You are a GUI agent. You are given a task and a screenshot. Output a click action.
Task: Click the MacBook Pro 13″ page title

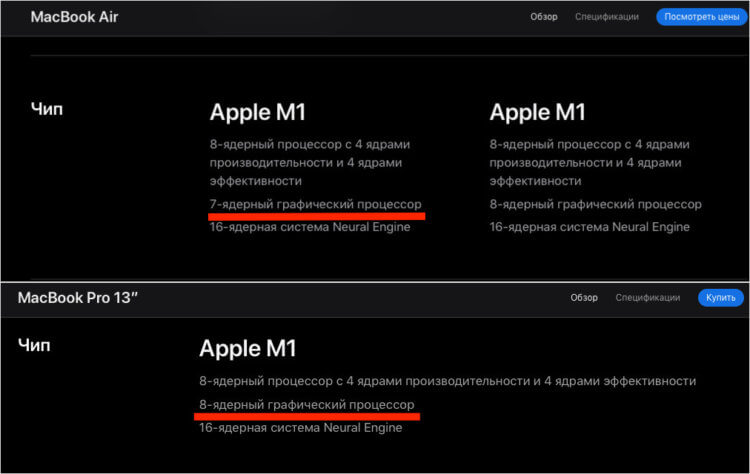pos(77,298)
